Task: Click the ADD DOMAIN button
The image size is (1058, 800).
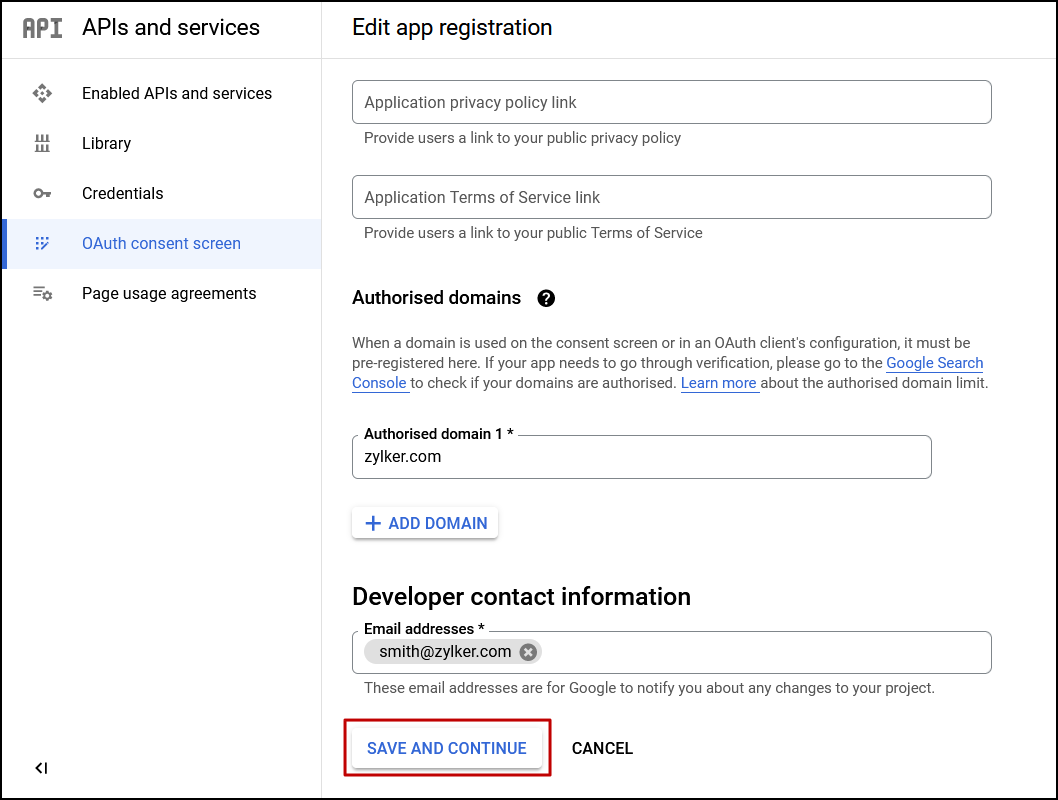Action: coord(424,522)
